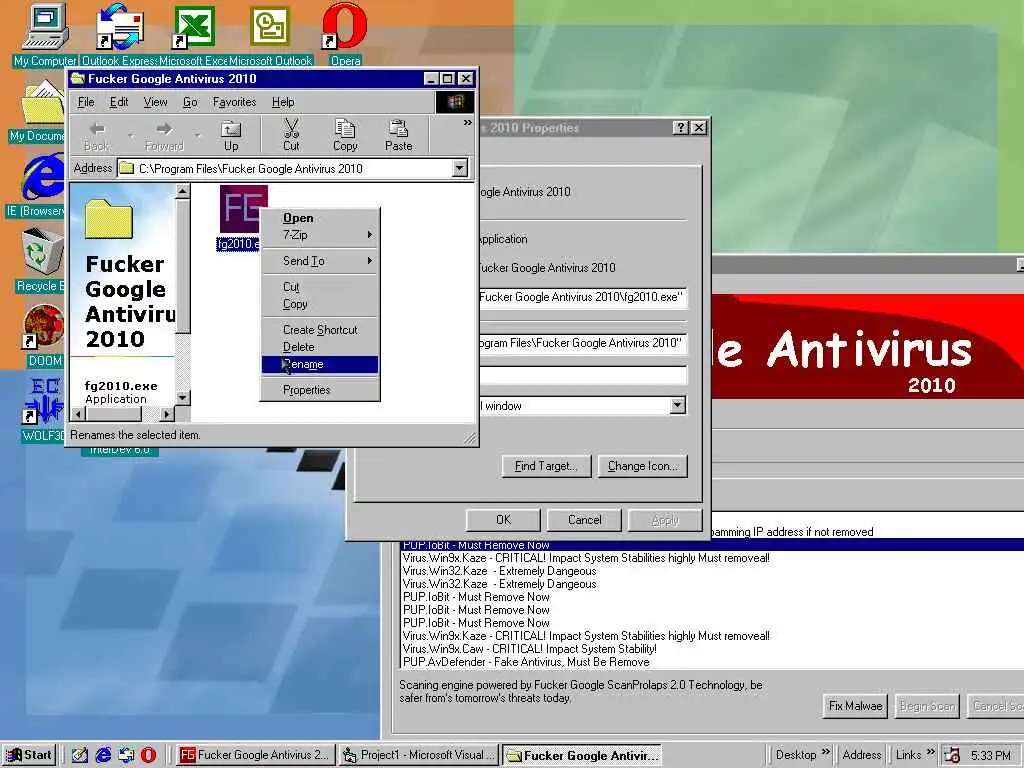The image size is (1024, 768).
Task: Open the Microsoft Outlook desktop icon
Action: (270, 34)
